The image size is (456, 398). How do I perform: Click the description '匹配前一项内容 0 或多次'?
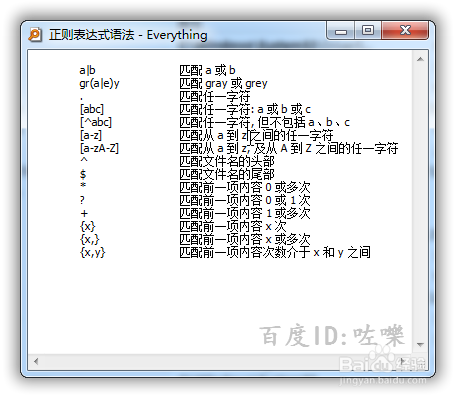[245, 187]
